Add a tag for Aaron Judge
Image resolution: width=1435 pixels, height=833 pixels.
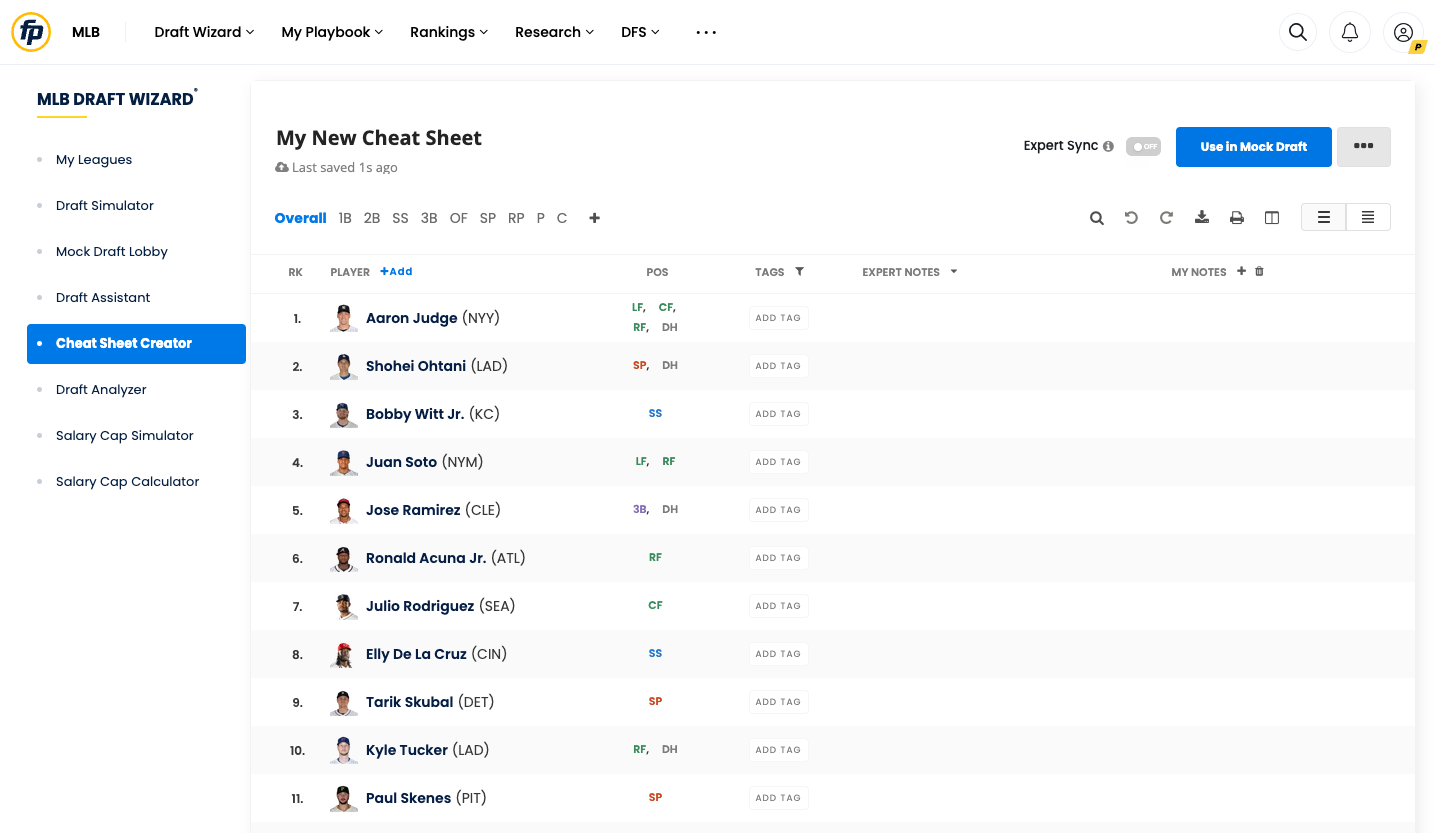pyautogui.click(x=778, y=317)
